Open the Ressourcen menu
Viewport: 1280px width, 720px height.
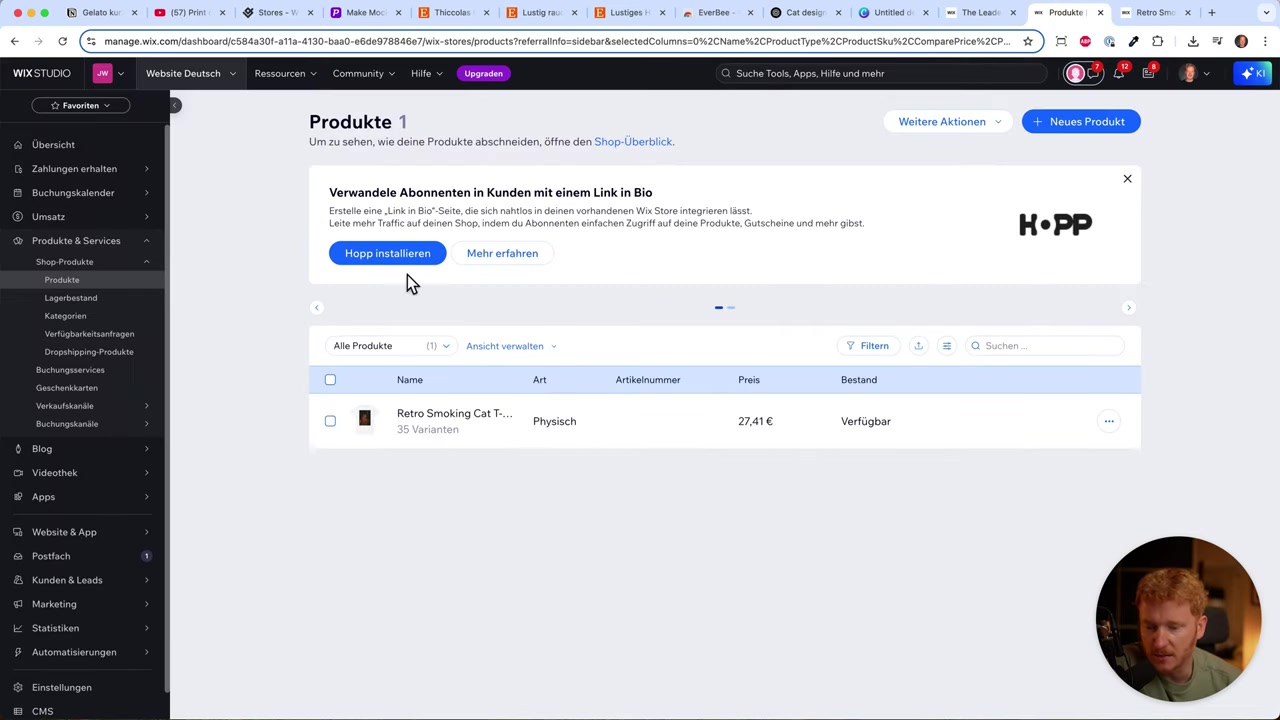point(285,73)
